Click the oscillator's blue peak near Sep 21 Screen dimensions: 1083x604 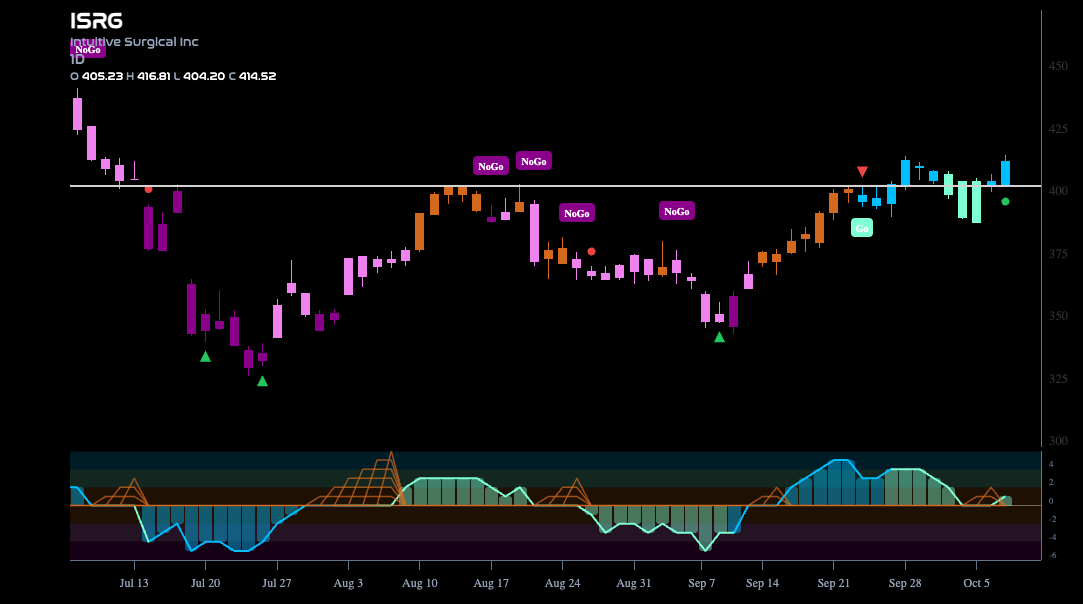841,461
